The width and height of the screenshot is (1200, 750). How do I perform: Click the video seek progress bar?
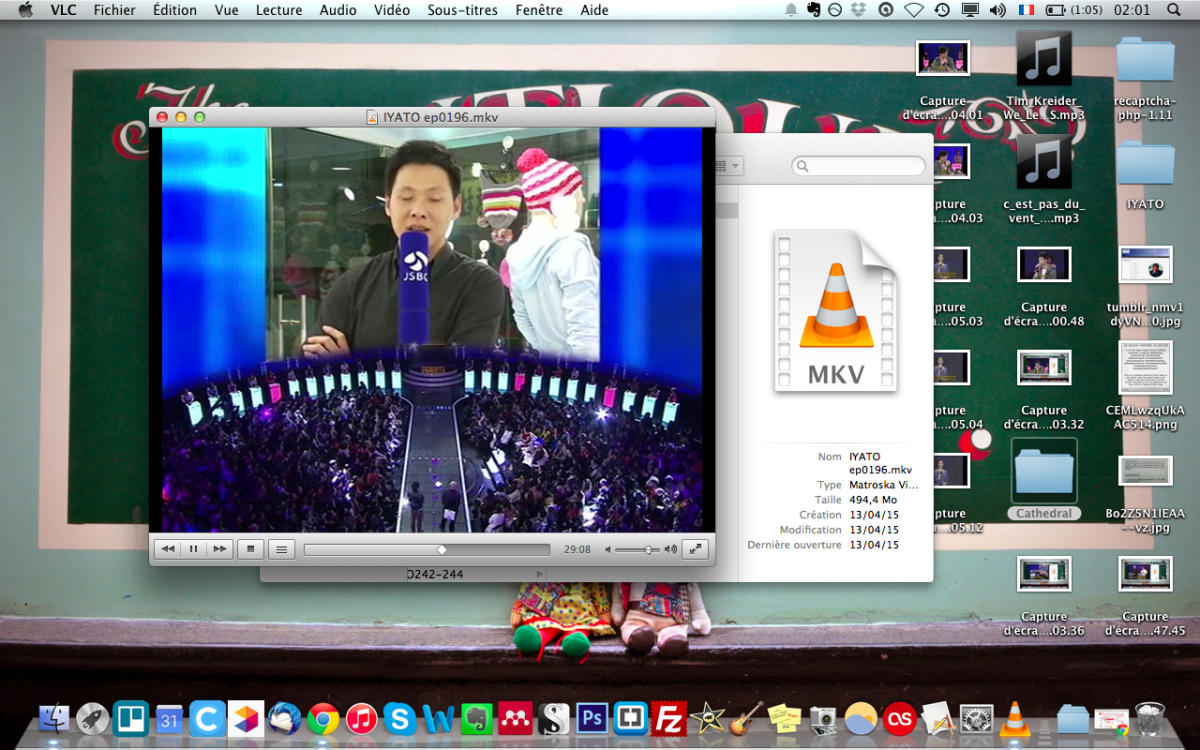point(426,549)
